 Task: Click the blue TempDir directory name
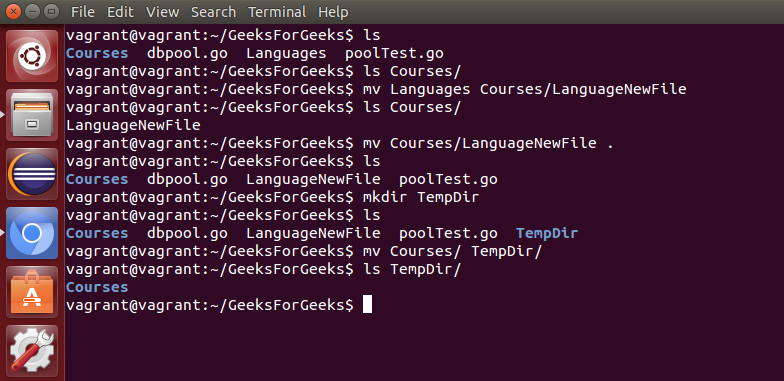(x=547, y=233)
